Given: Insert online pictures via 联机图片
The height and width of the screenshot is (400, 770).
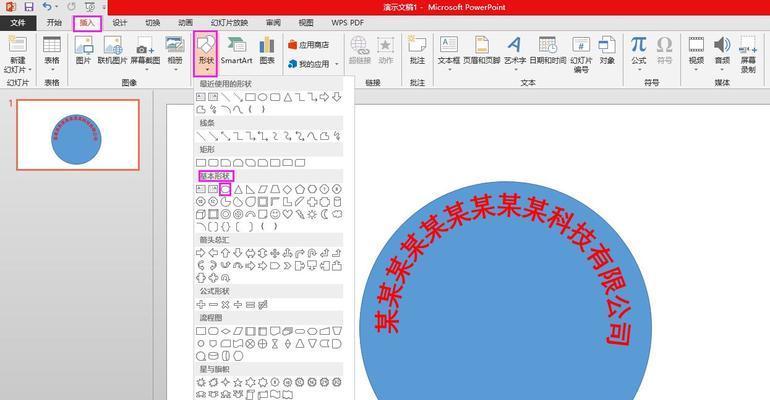Looking at the screenshot, I should 112,51.
